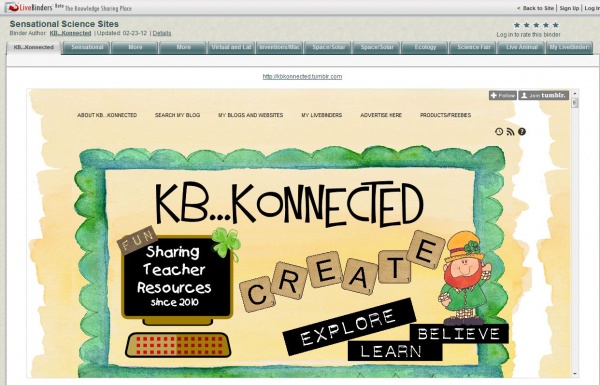Image resolution: width=600 pixels, height=385 pixels.
Task: Open the Inventions/Mac tab
Action: tap(280, 47)
